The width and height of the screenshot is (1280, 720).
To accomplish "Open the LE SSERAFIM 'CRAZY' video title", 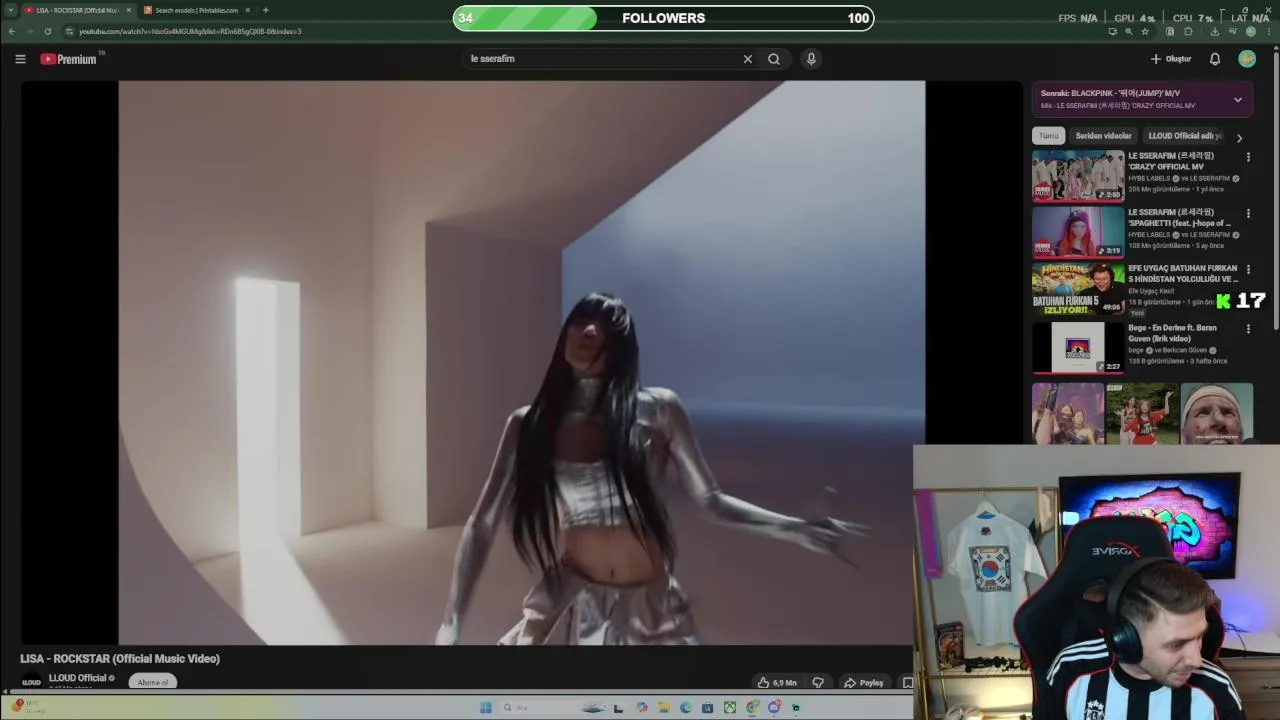I will [1171, 161].
